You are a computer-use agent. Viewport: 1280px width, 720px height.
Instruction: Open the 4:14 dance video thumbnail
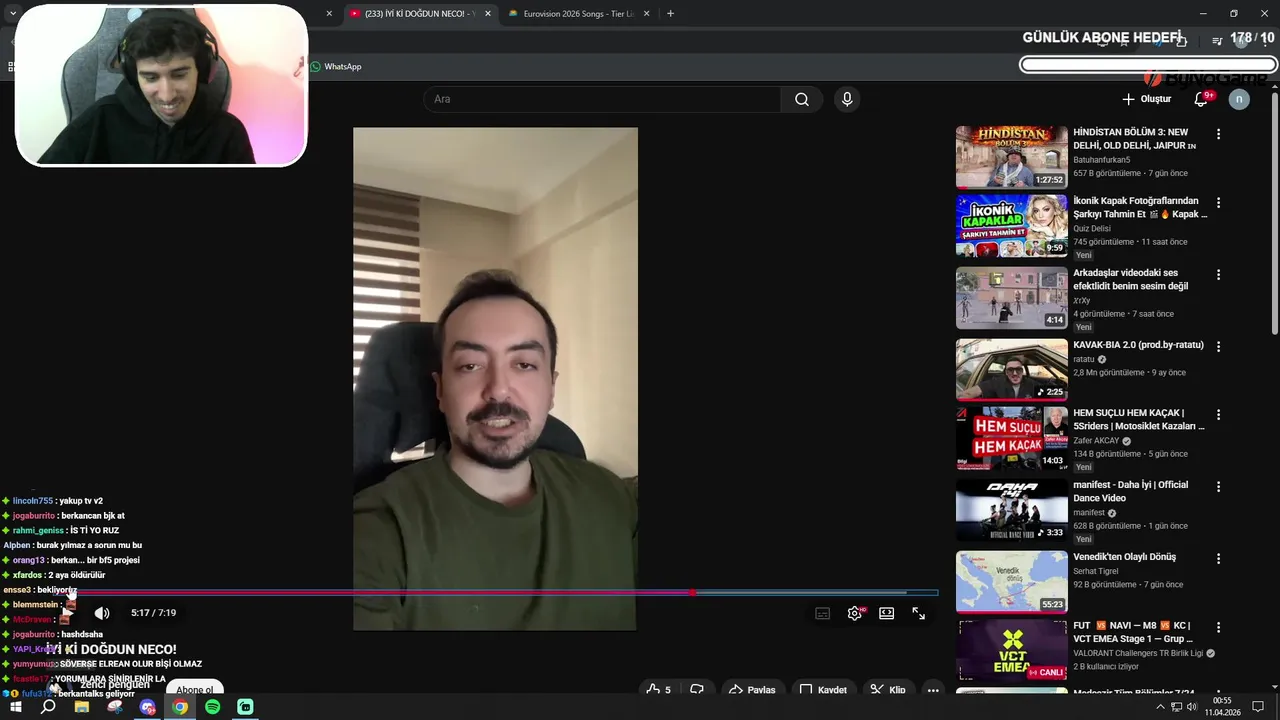tap(1012, 298)
